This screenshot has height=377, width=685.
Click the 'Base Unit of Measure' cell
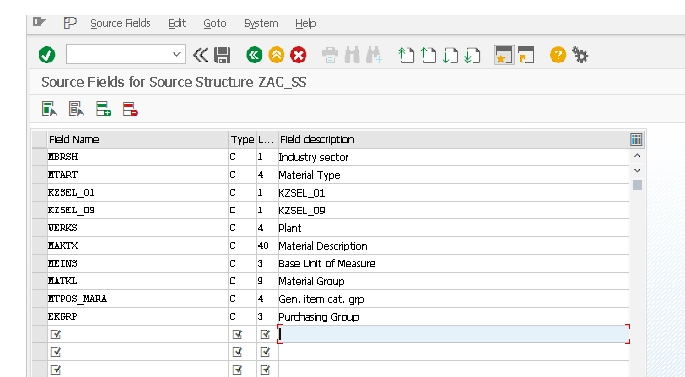[453, 263]
